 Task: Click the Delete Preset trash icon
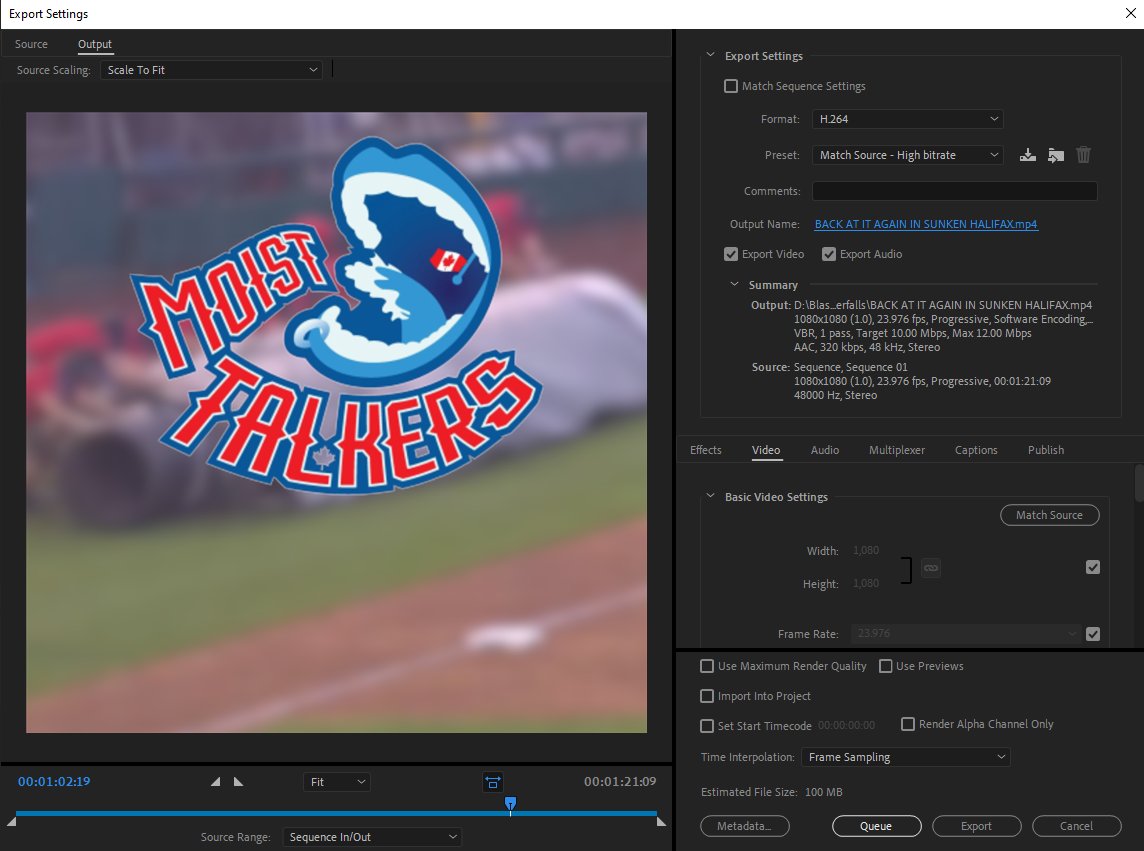coord(1083,155)
